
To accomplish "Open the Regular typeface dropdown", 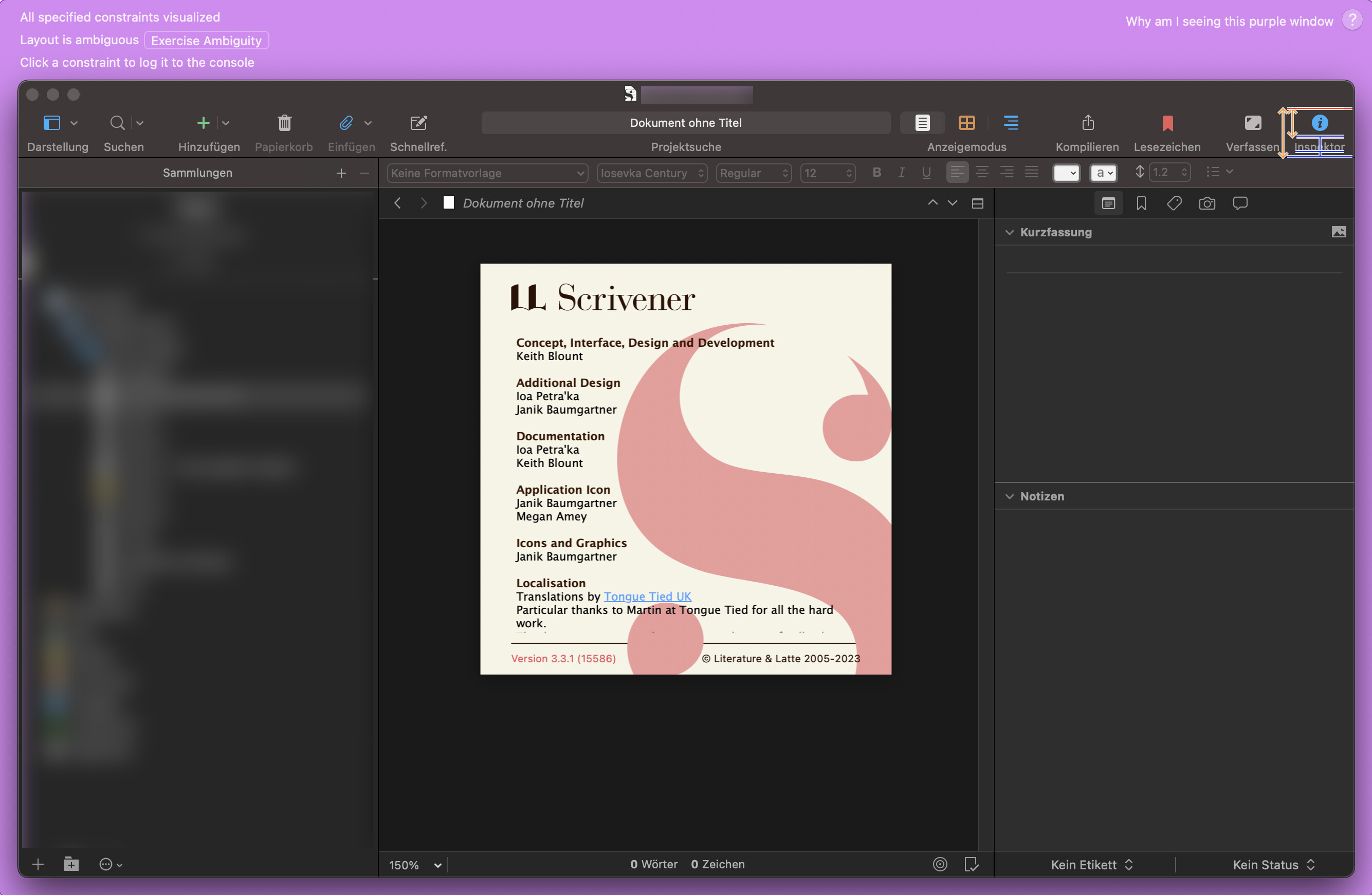I will pyautogui.click(x=754, y=173).
